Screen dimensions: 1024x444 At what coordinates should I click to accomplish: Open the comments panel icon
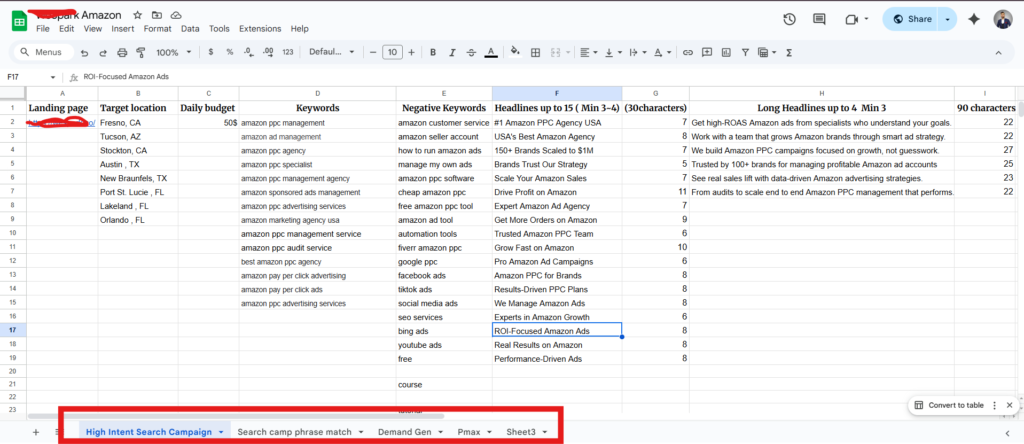coord(820,19)
